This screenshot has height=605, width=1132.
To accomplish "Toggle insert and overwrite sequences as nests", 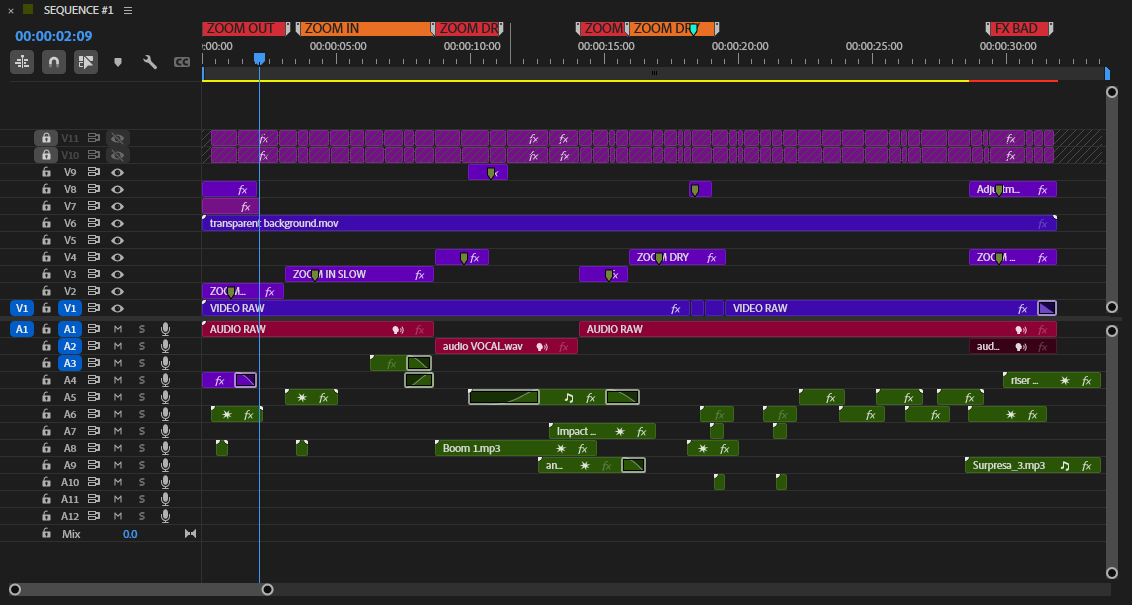I will tap(22, 62).
